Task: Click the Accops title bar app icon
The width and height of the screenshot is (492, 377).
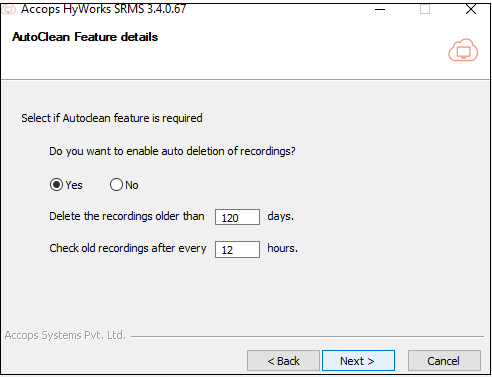Action: pyautogui.click(x=8, y=9)
